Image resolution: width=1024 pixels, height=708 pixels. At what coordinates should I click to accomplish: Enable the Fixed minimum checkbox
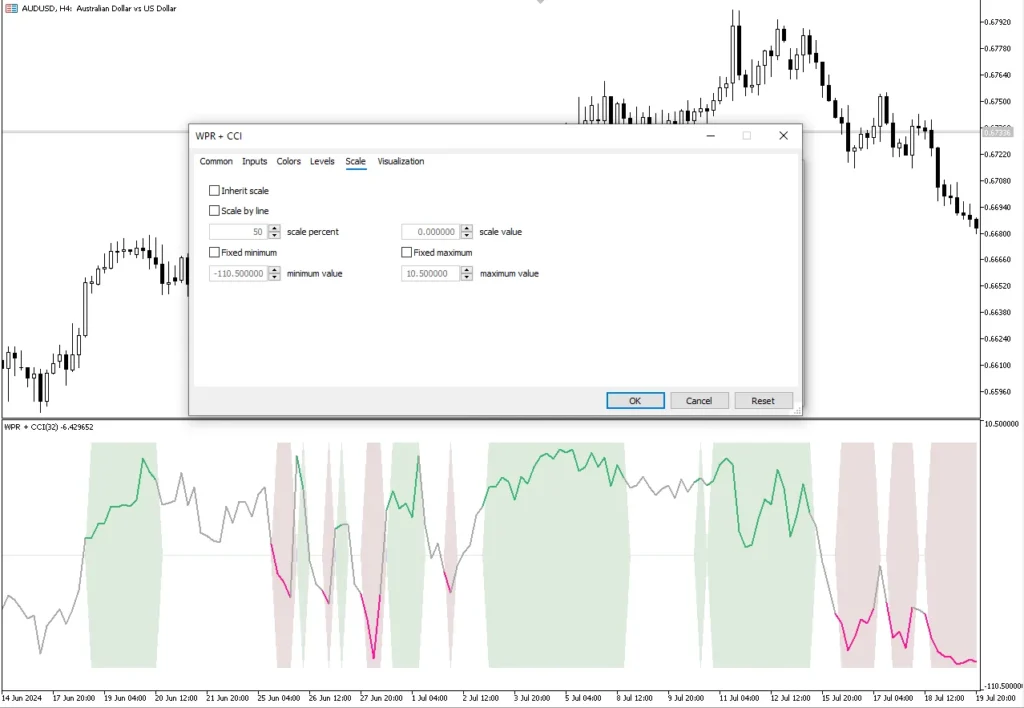214,253
